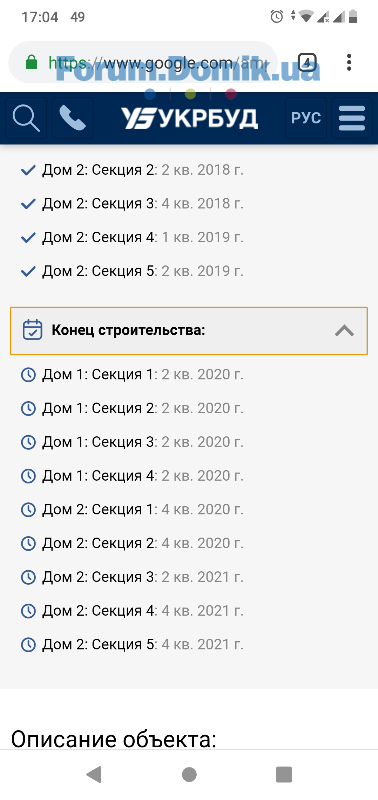Open the browser tab switcher showing 4
This screenshot has height=800, width=378.
pos(307,62)
